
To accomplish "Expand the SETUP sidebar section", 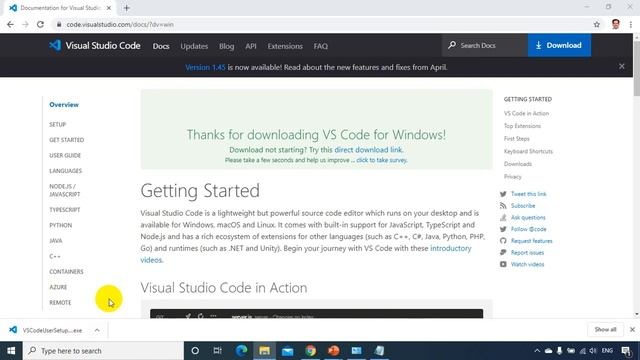I will [x=58, y=124].
